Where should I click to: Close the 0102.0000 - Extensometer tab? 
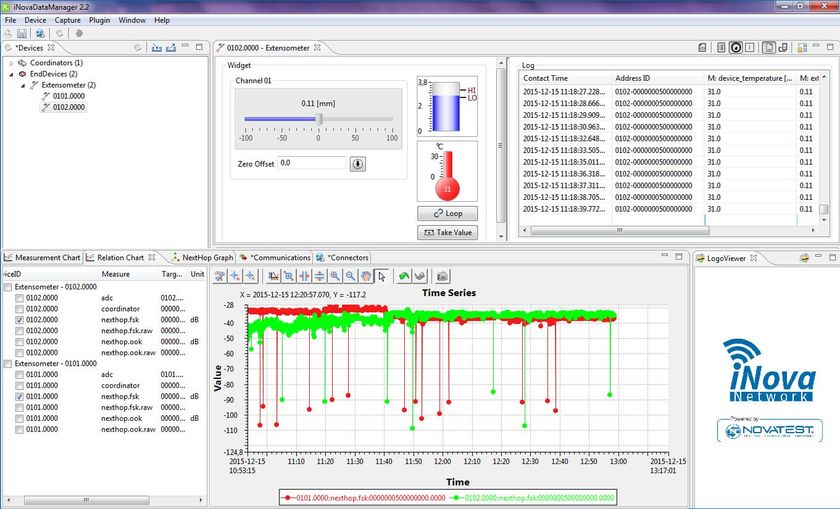(317, 48)
